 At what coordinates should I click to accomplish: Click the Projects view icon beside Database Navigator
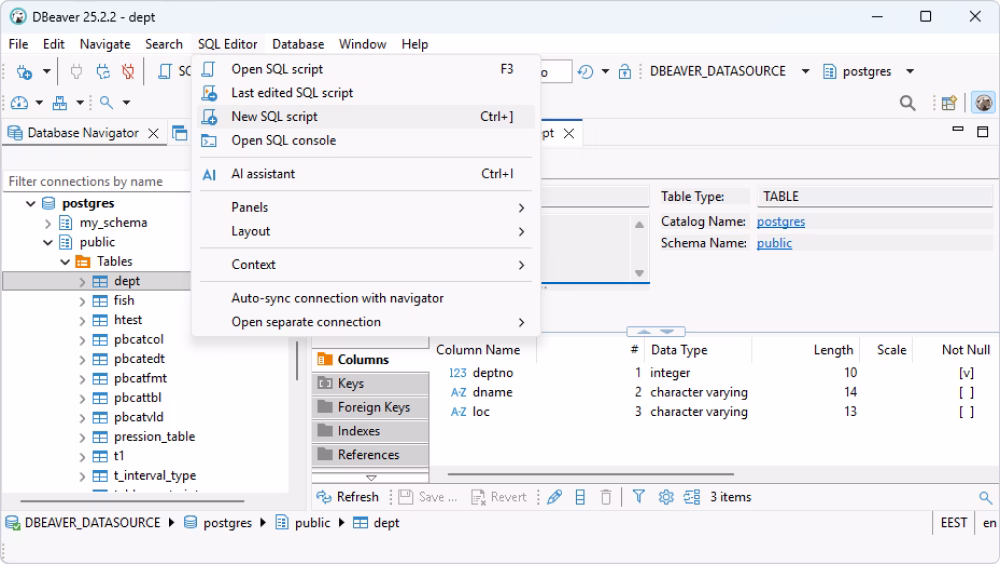[x=180, y=133]
